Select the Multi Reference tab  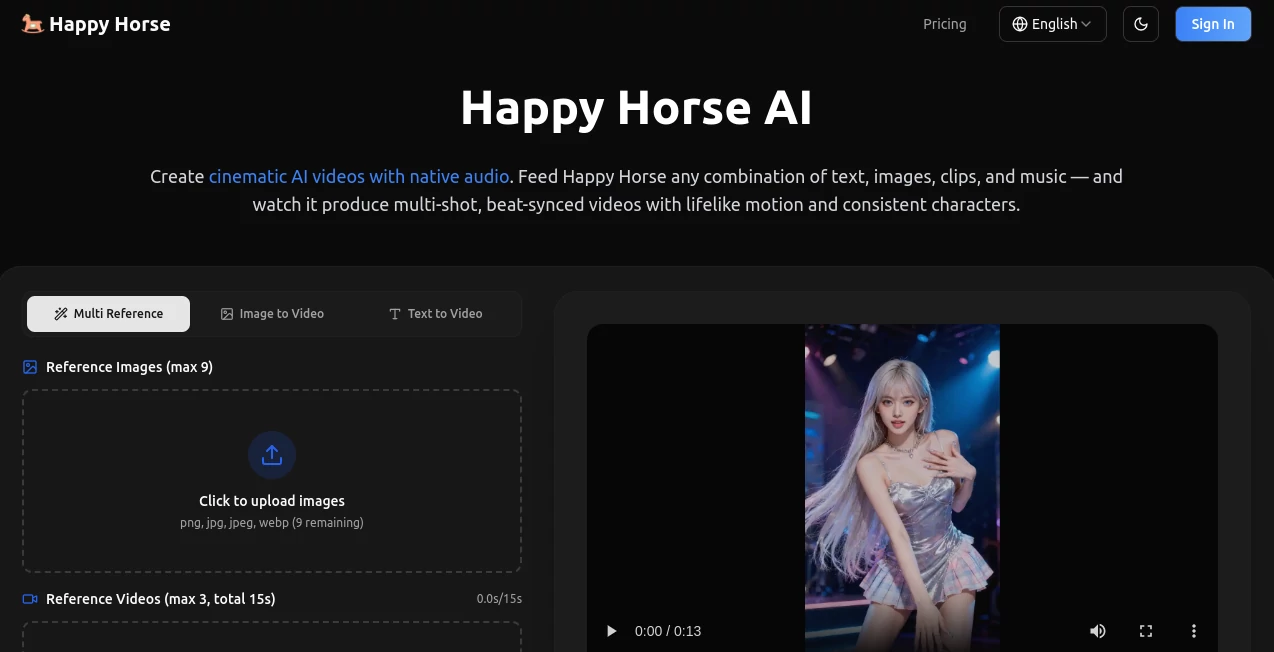tap(108, 313)
